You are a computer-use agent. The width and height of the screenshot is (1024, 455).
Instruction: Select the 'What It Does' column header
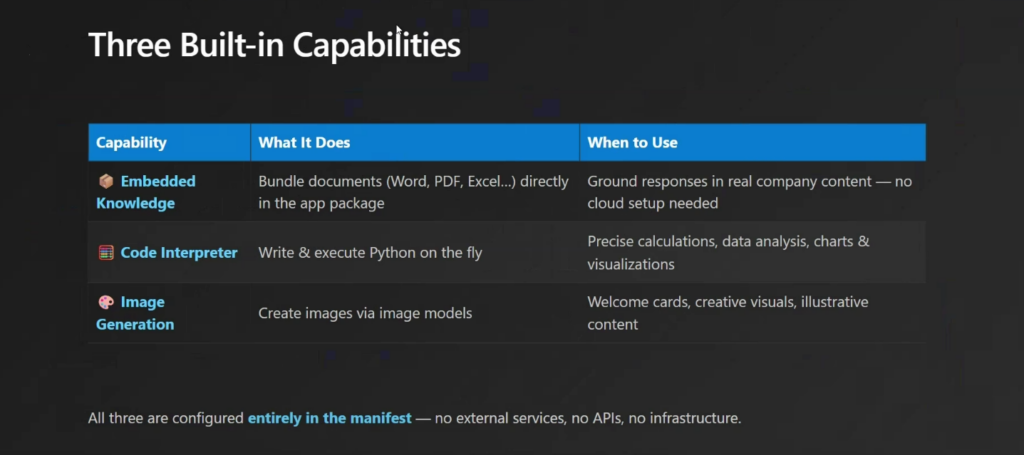[x=304, y=143]
